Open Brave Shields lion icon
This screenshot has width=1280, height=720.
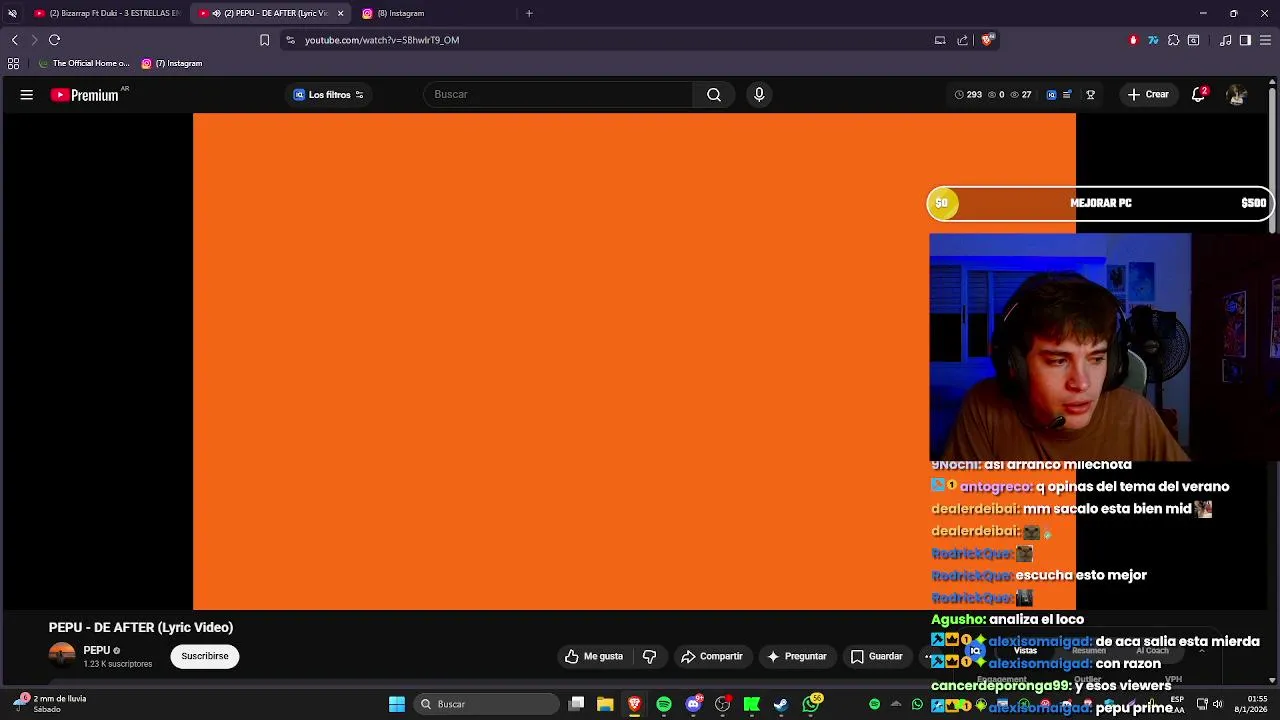click(987, 40)
